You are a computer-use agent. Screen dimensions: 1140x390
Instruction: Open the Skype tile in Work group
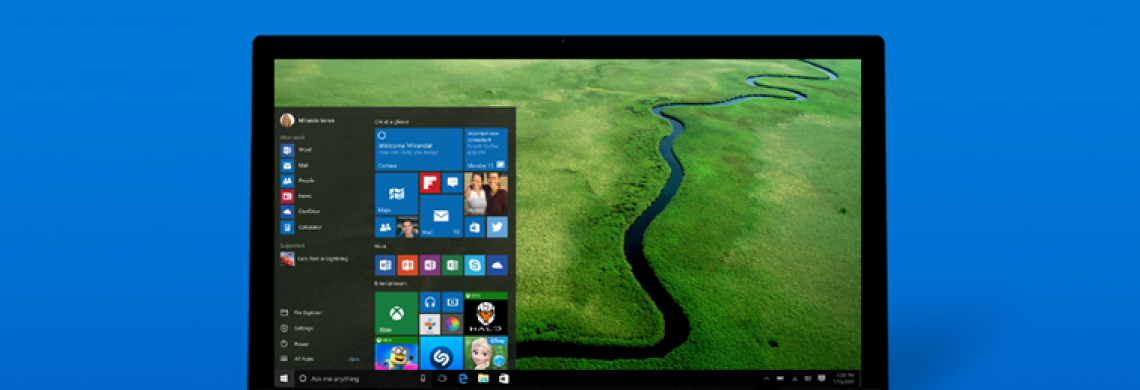pyautogui.click(x=475, y=265)
